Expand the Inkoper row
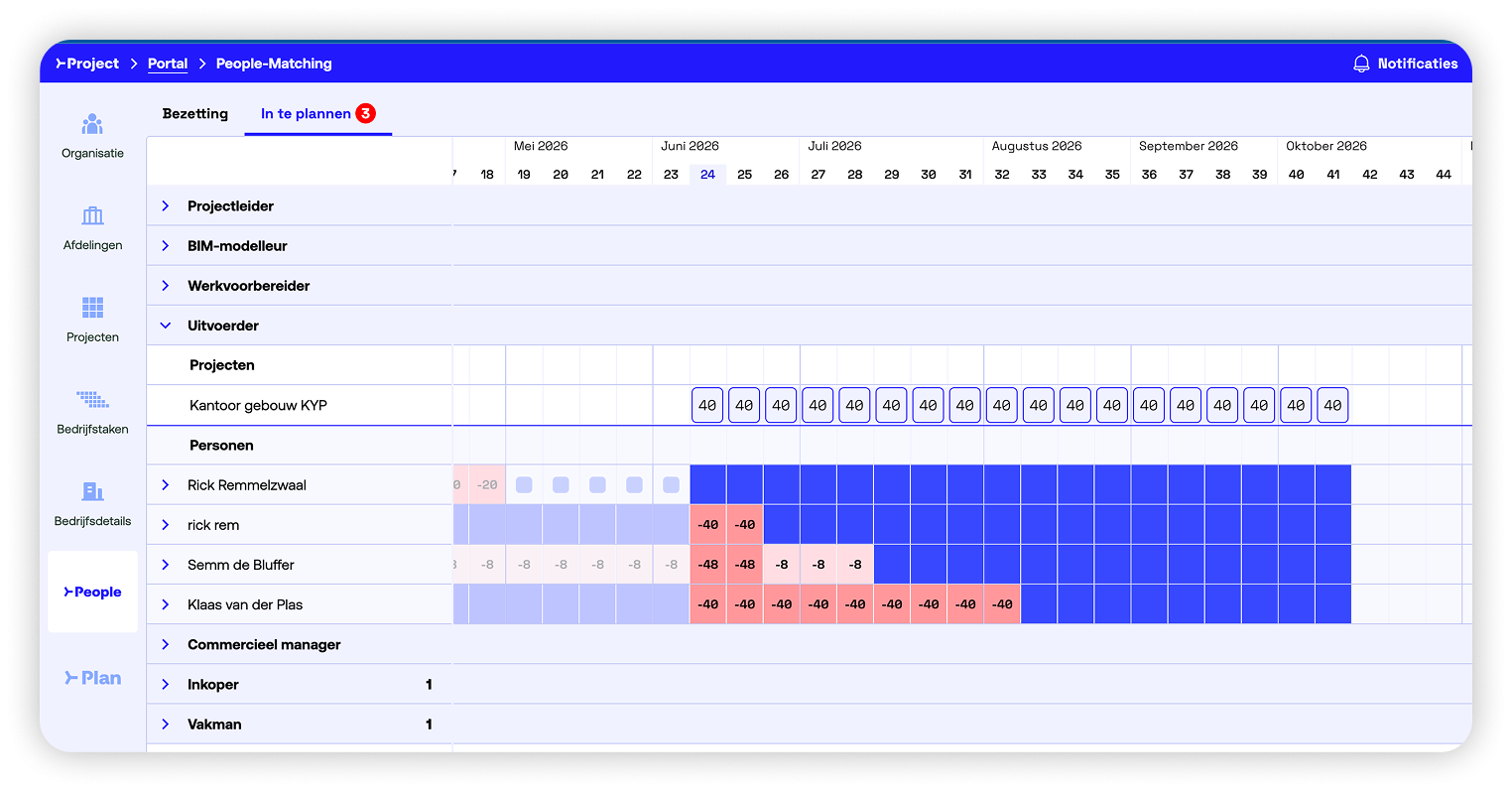 point(166,684)
